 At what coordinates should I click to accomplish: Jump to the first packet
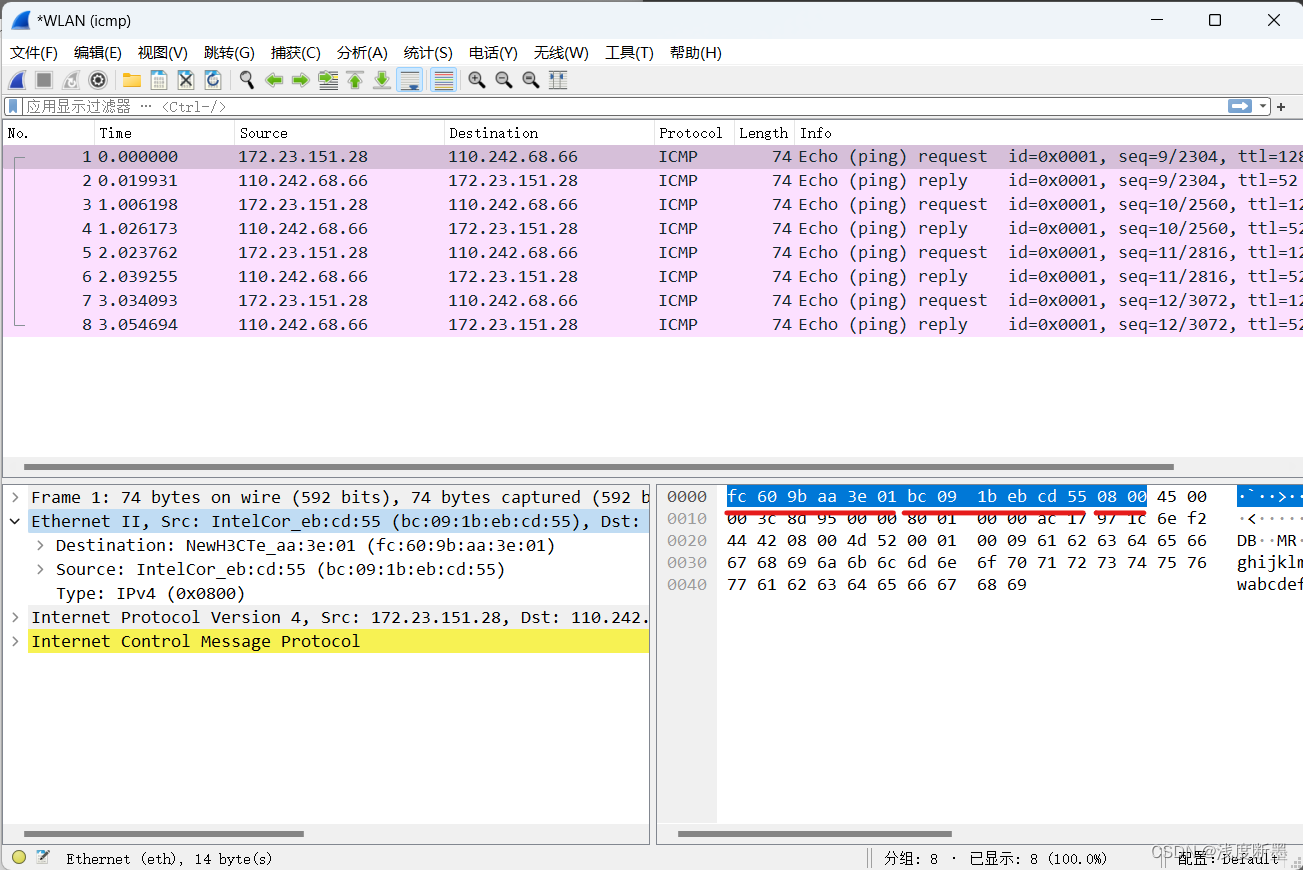click(355, 80)
